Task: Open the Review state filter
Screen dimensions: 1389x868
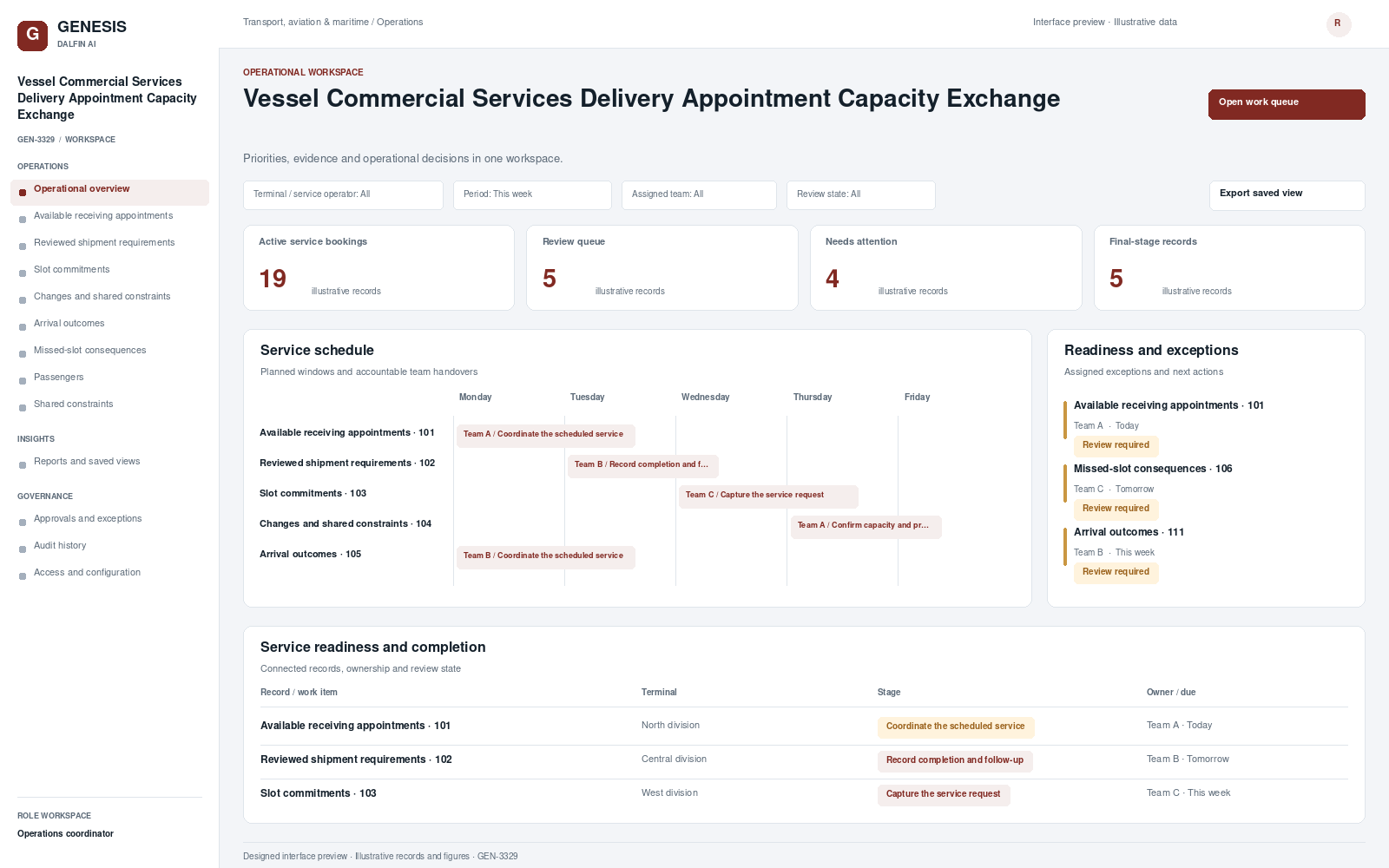Action: tap(860, 195)
